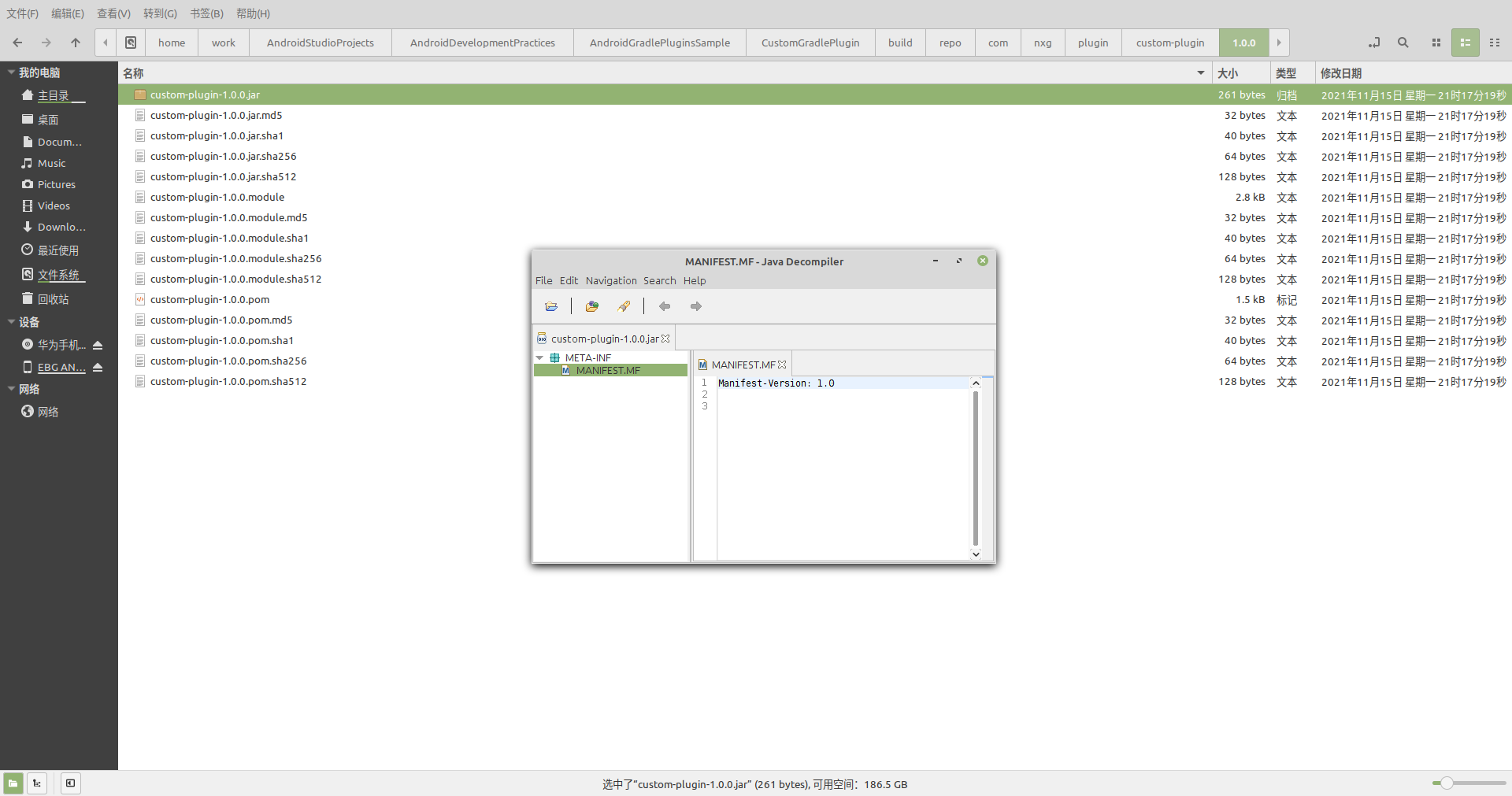Select MANIFEST.MF in the tree
The image size is (1512, 796).
(608, 370)
